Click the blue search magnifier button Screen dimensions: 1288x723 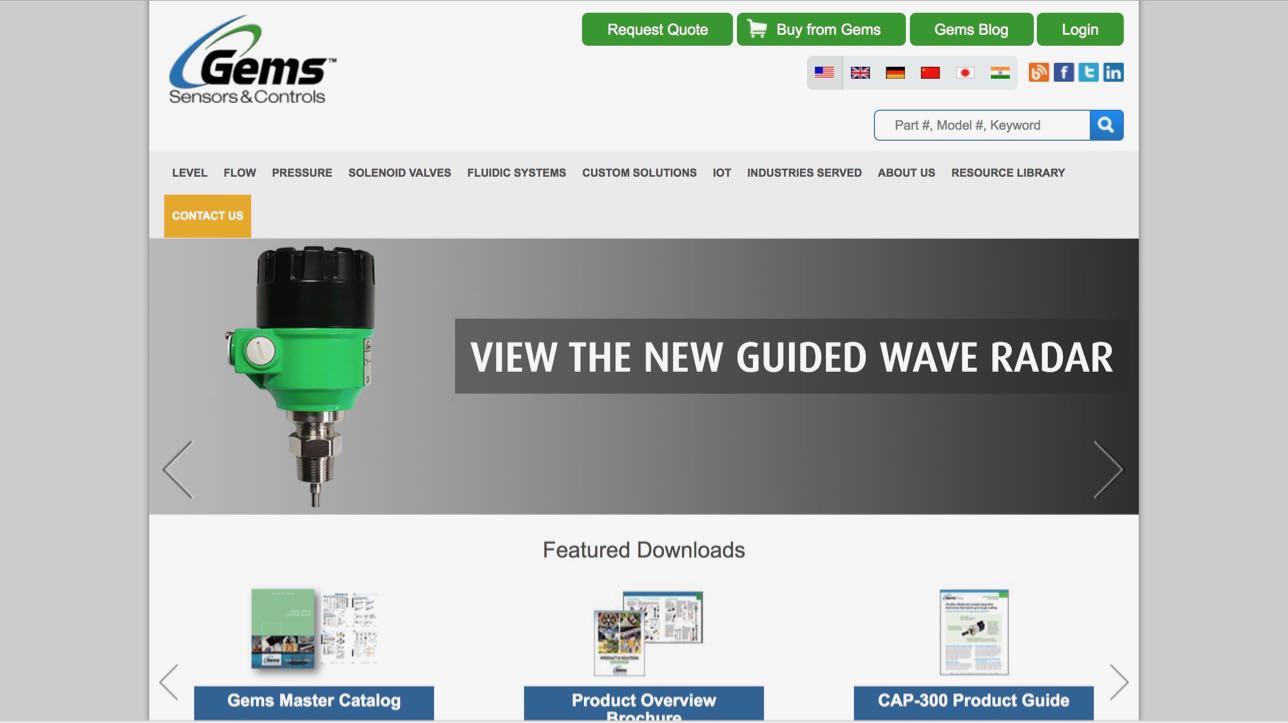click(1106, 125)
